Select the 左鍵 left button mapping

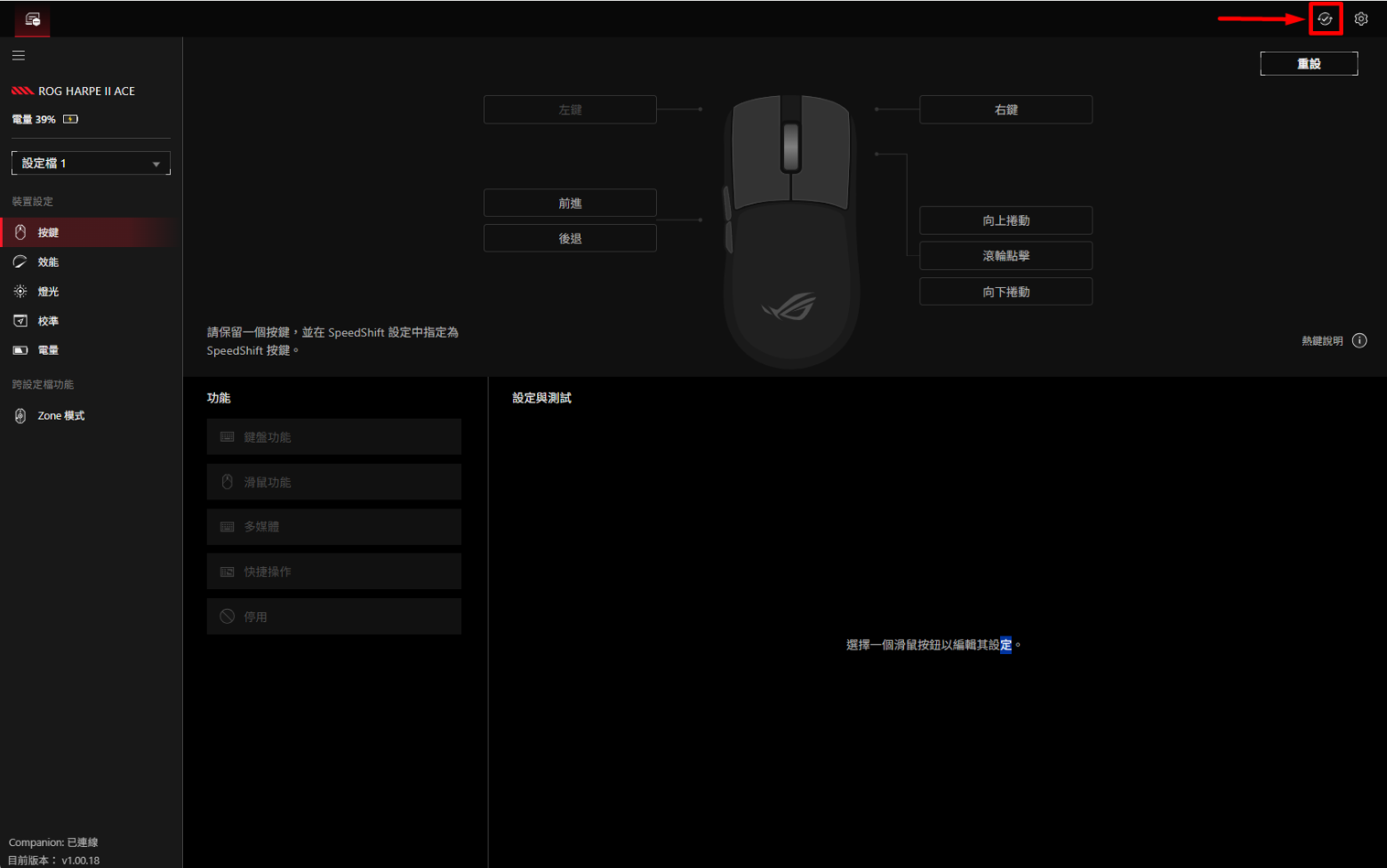[x=570, y=110]
